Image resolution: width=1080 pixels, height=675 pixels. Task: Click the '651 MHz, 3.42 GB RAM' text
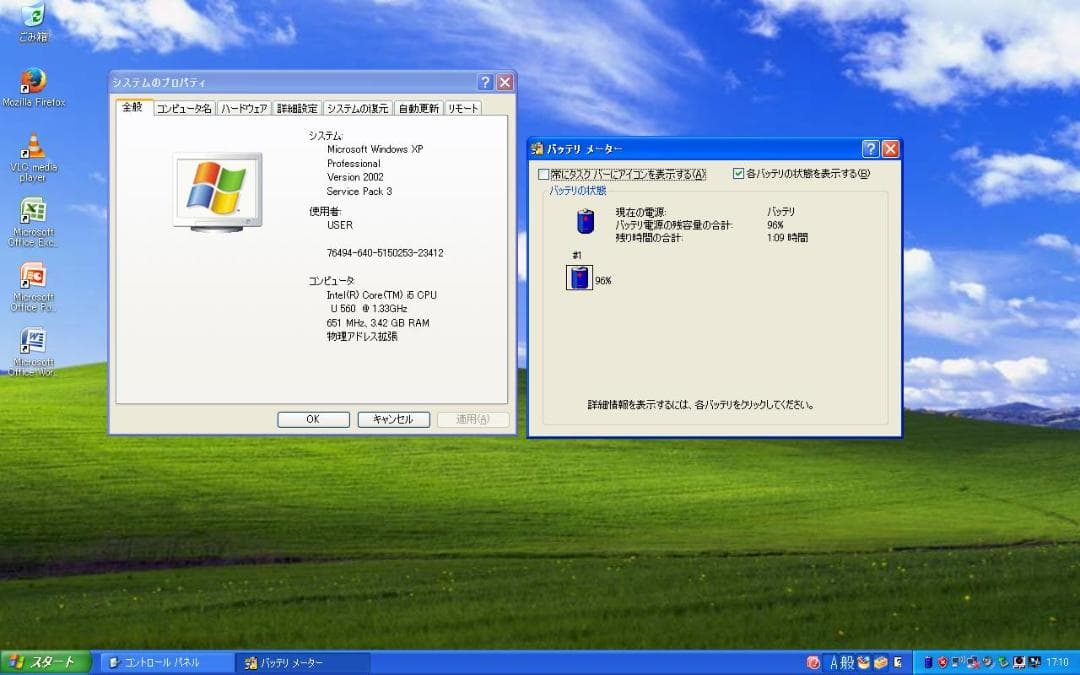(x=378, y=322)
